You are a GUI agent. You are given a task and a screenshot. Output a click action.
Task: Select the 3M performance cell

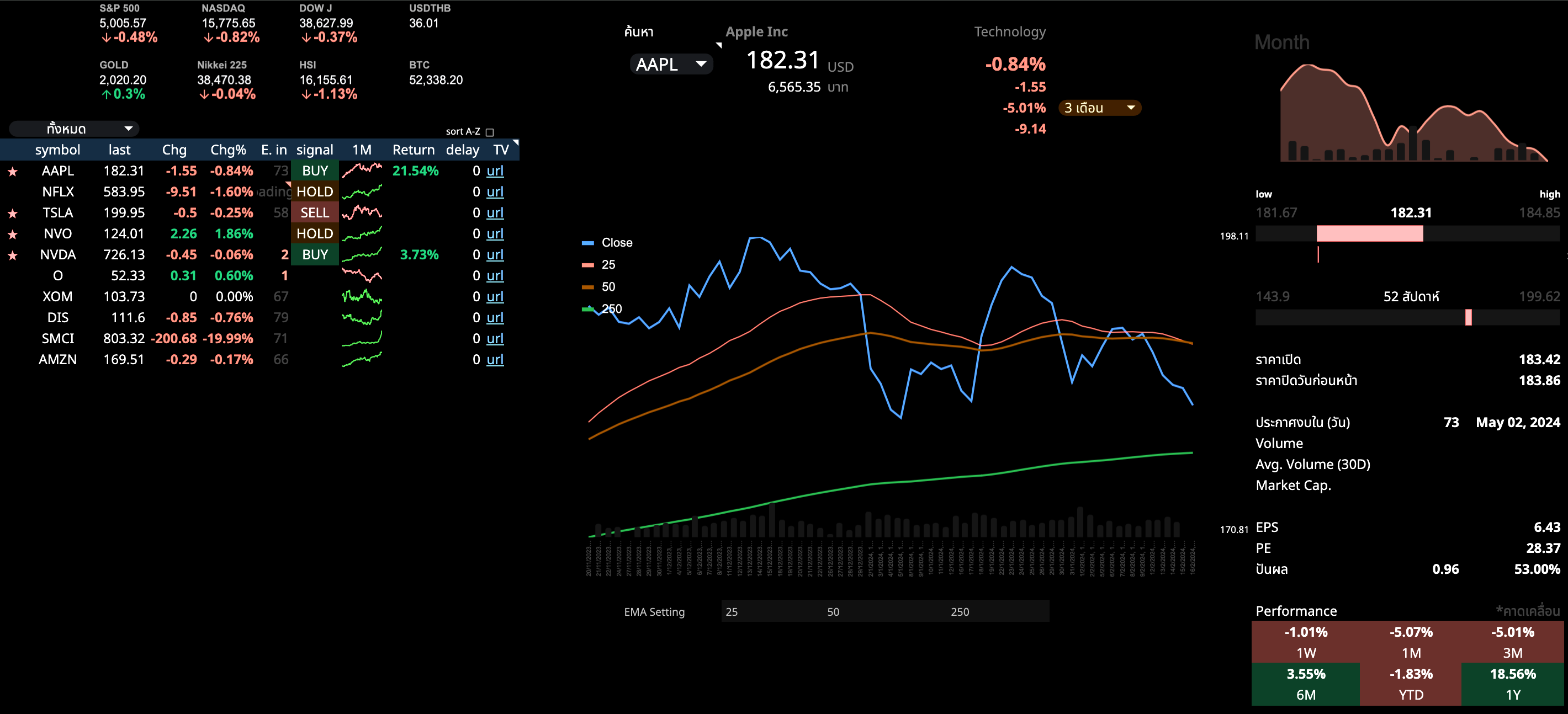(x=1513, y=642)
